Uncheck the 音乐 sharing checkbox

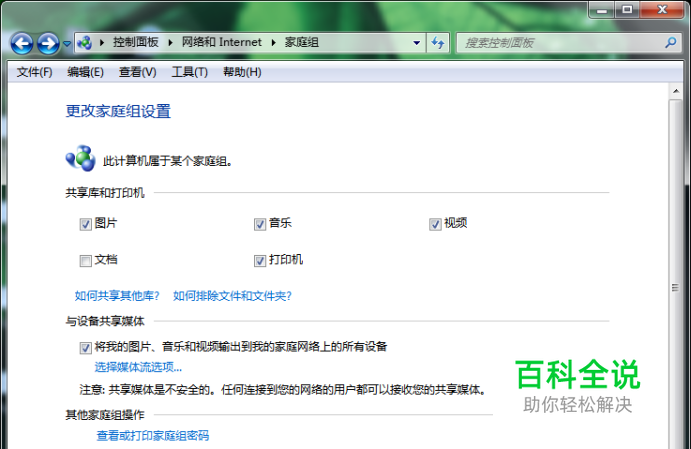(x=260, y=224)
